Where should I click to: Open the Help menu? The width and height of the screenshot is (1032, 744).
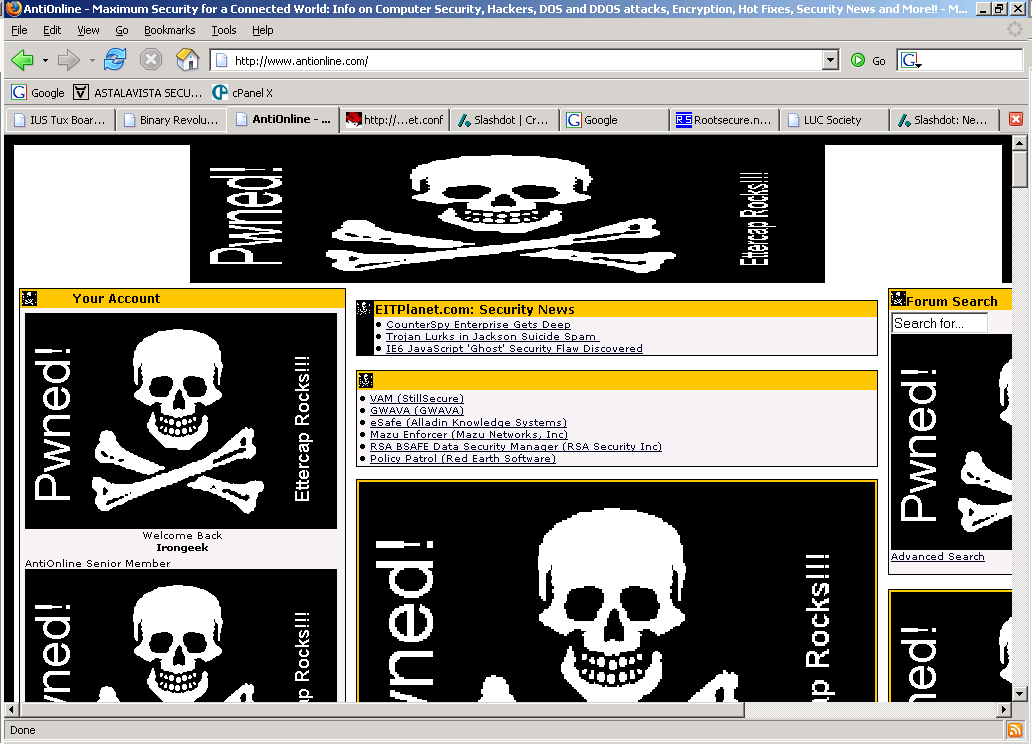pyautogui.click(x=263, y=30)
